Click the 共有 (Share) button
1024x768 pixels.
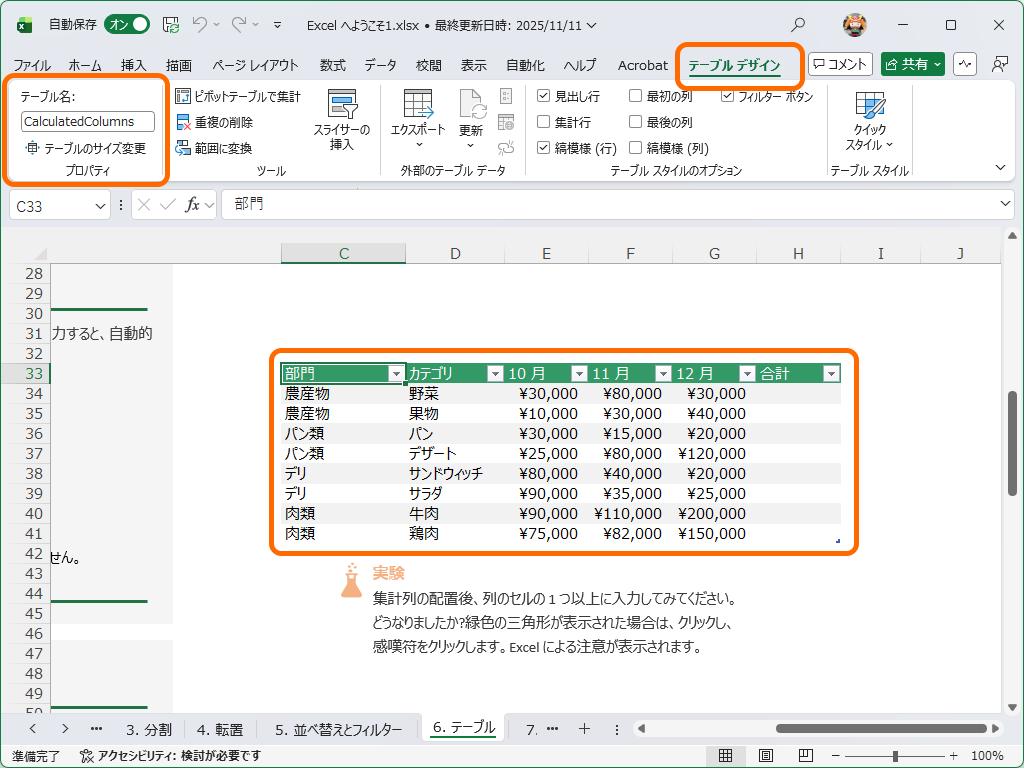point(912,64)
